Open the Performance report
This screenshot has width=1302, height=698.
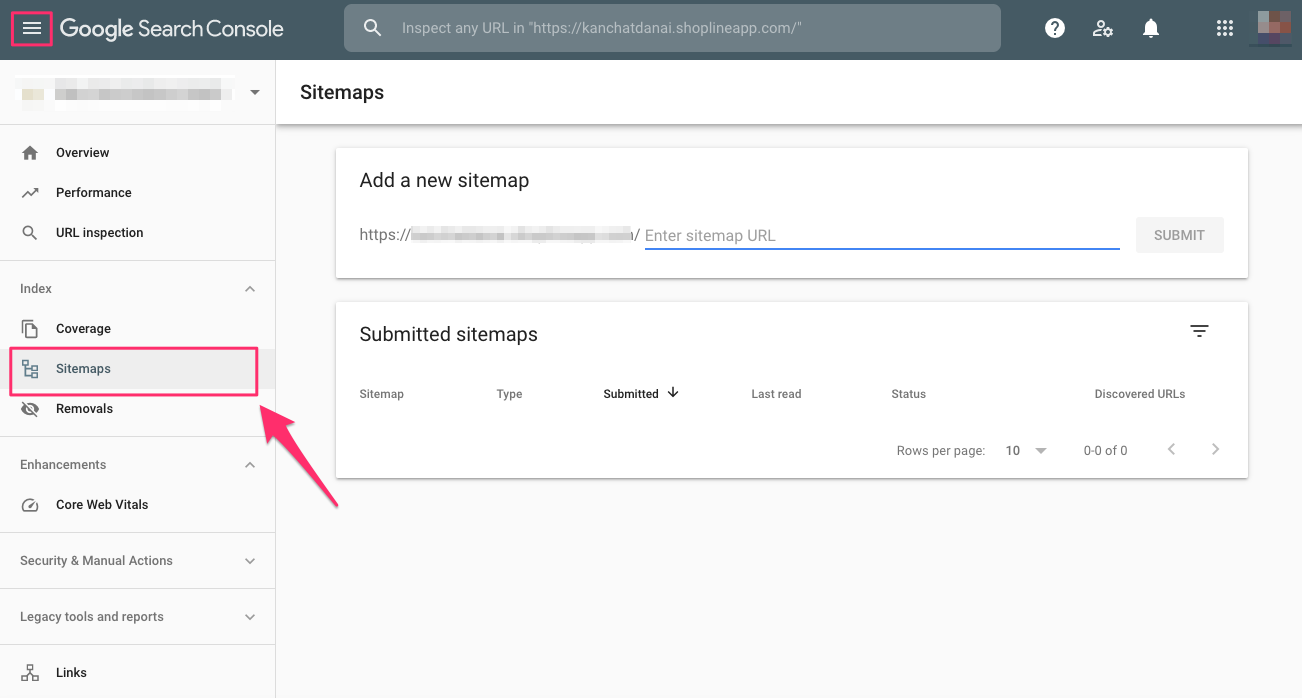(x=93, y=193)
